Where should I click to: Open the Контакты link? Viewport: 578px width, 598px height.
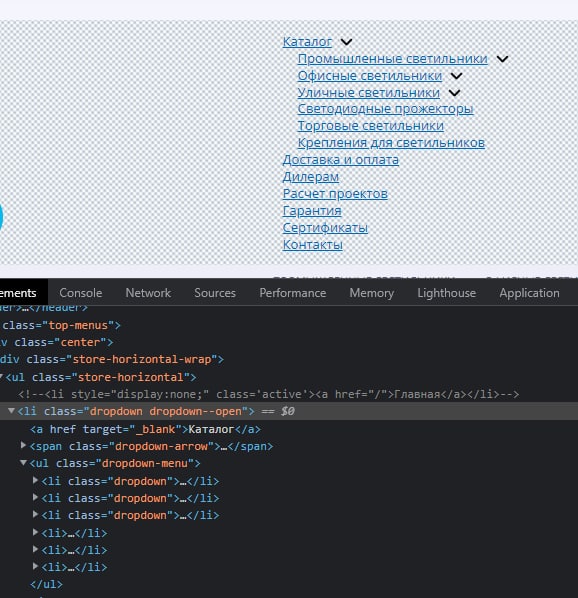[312, 244]
